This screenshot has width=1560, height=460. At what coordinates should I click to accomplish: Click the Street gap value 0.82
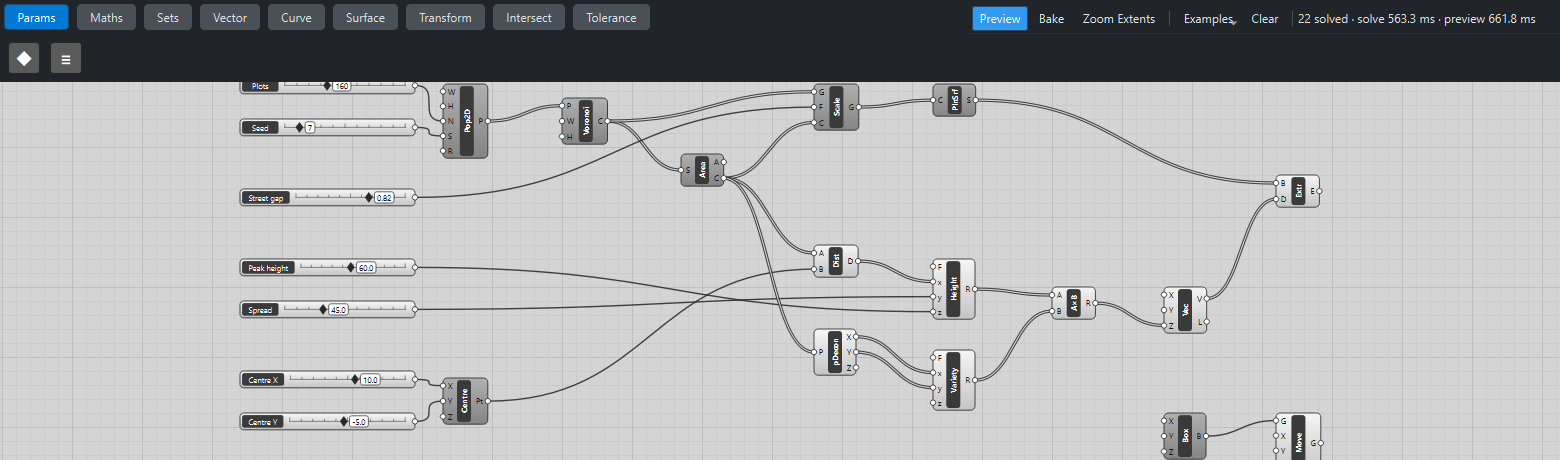click(x=384, y=198)
